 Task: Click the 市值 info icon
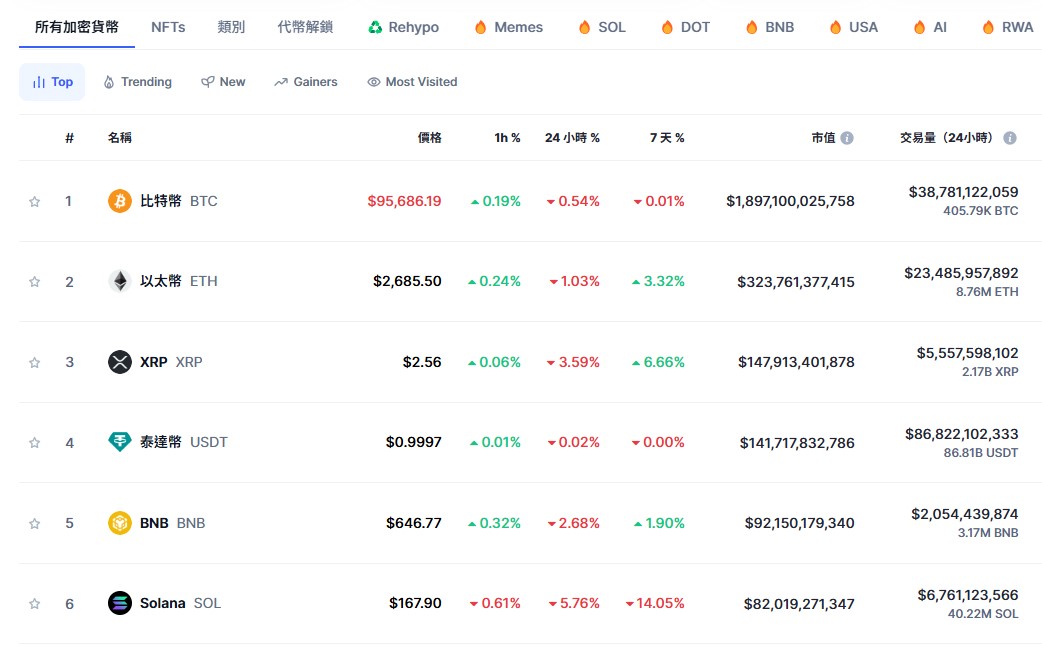click(x=847, y=138)
